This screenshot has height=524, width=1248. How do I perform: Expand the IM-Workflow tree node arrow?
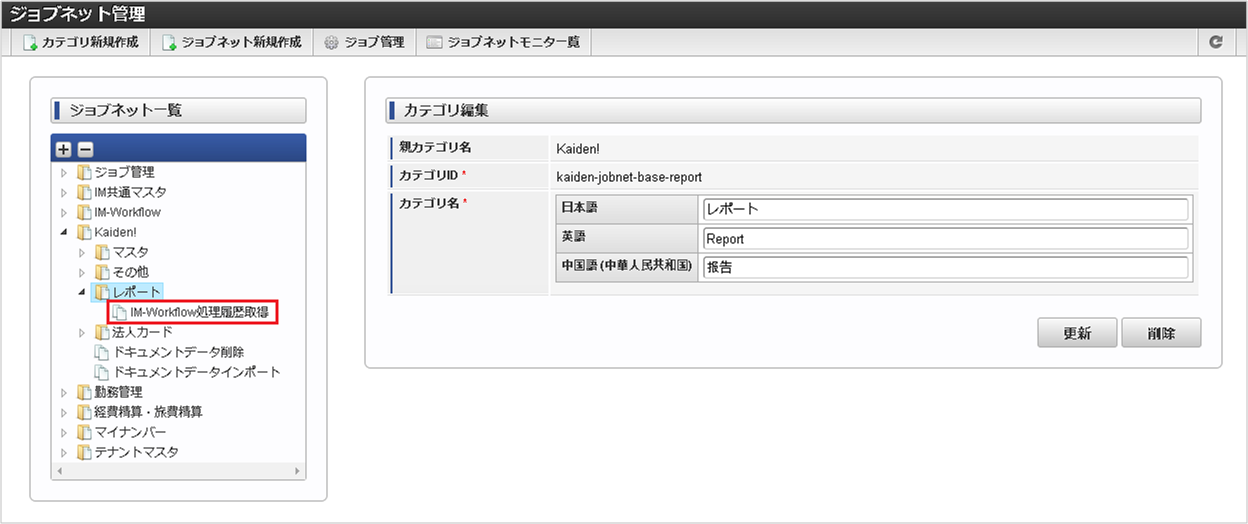(x=65, y=212)
